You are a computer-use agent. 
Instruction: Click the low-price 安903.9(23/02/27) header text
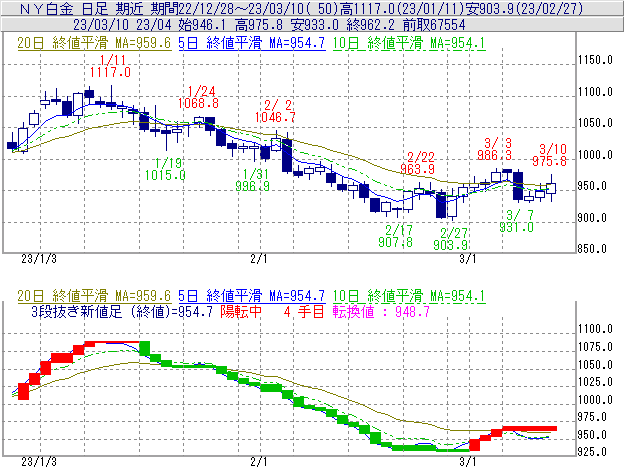click(x=523, y=8)
